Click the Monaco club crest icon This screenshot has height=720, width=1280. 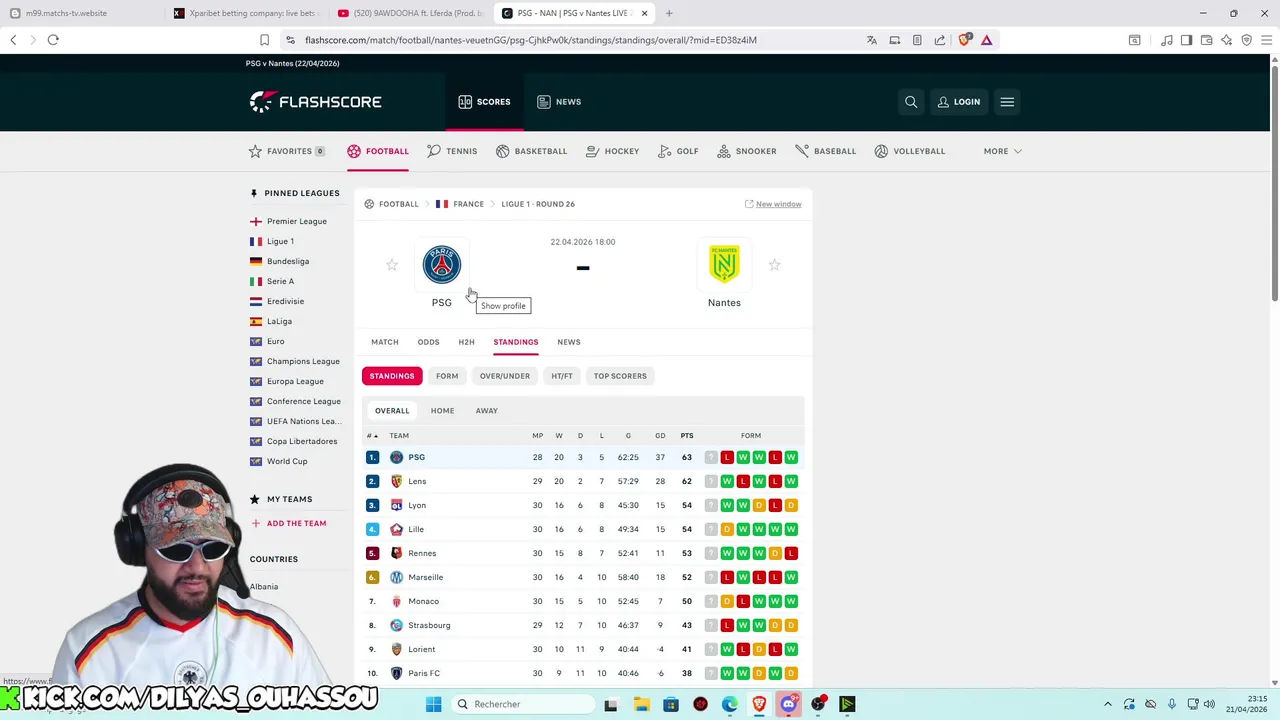click(x=397, y=601)
